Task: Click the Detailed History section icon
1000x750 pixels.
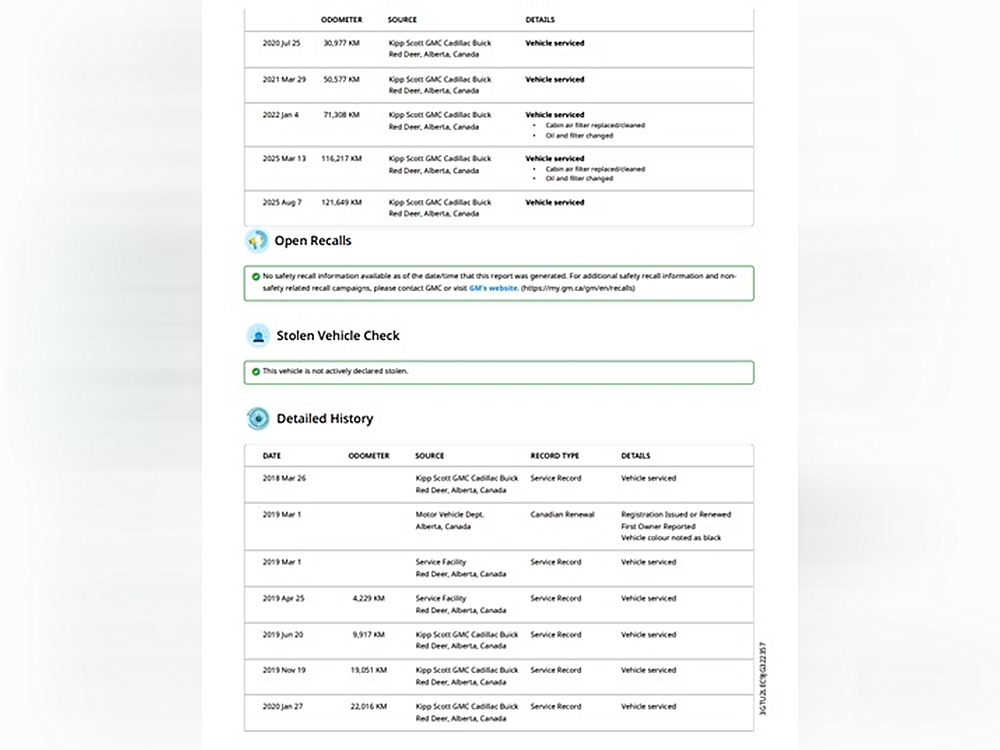Action: point(258,419)
